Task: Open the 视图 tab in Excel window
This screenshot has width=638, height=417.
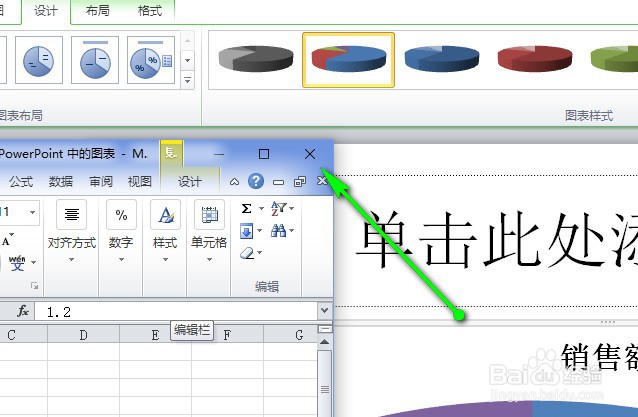Action: (x=140, y=181)
